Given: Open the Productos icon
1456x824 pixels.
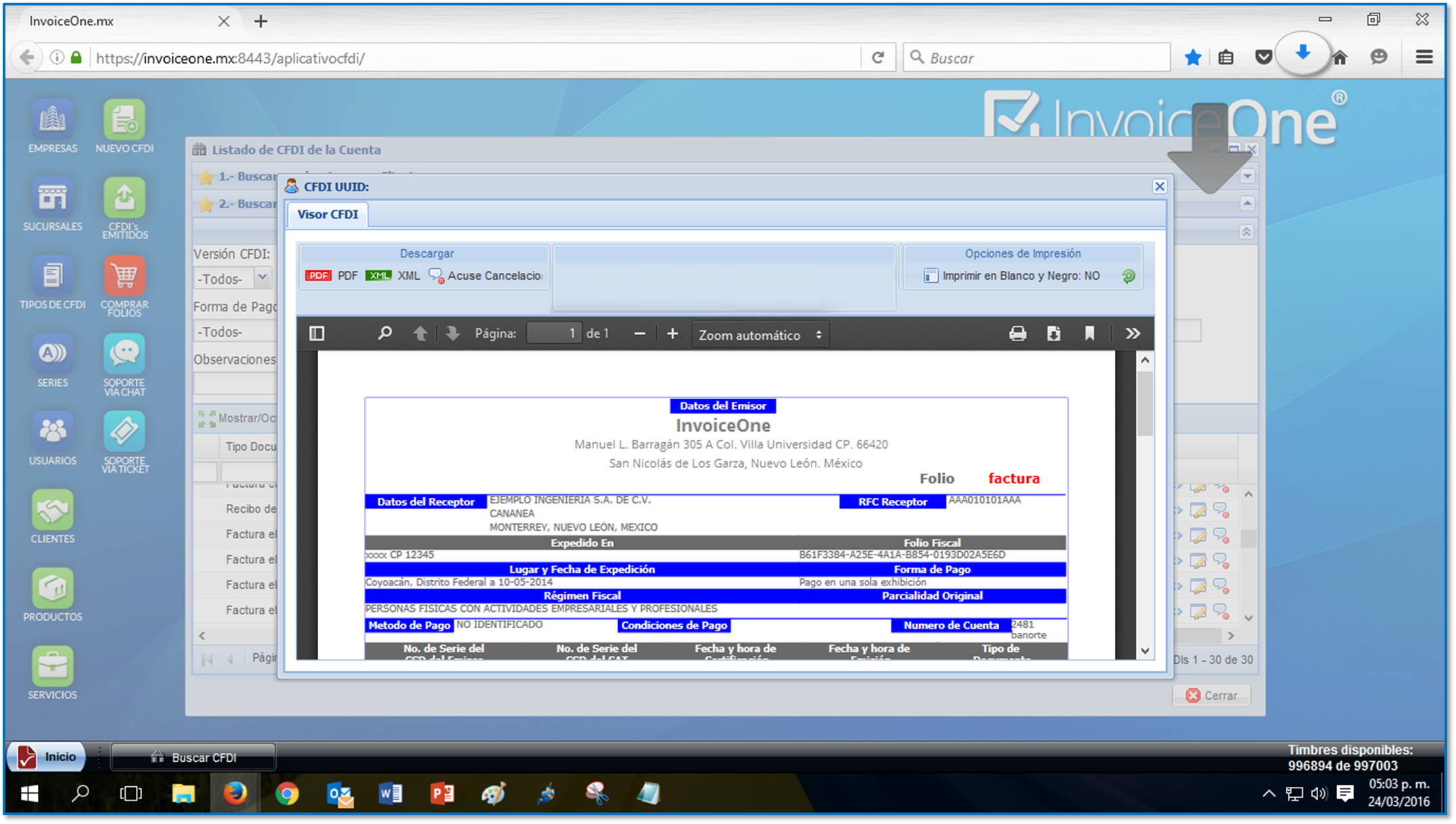Looking at the screenshot, I should coord(53,595).
